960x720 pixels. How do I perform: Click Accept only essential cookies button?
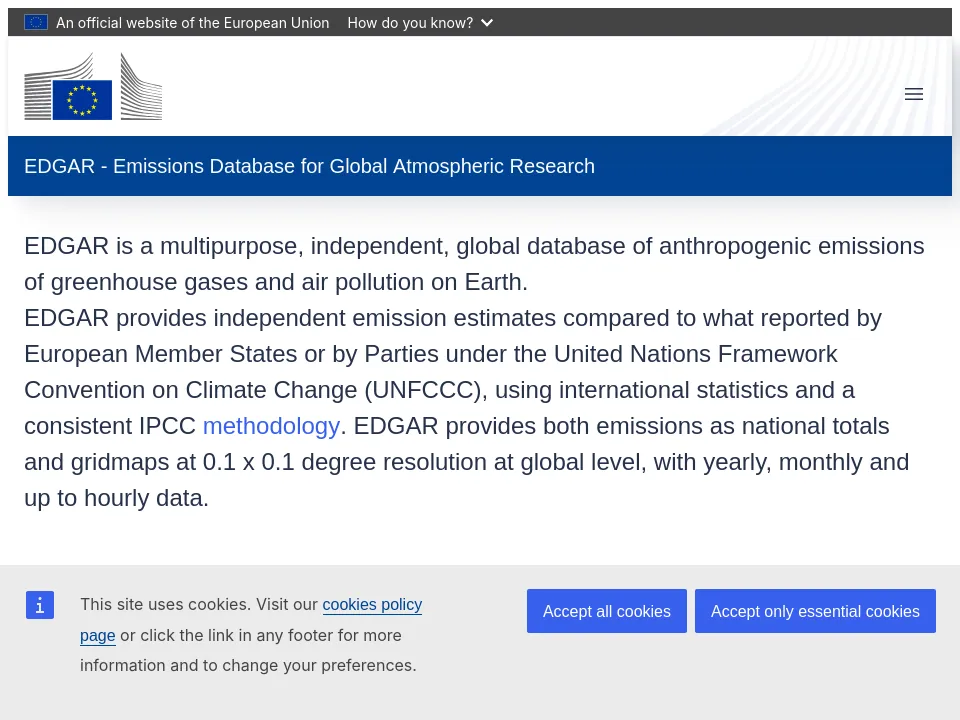tap(815, 611)
